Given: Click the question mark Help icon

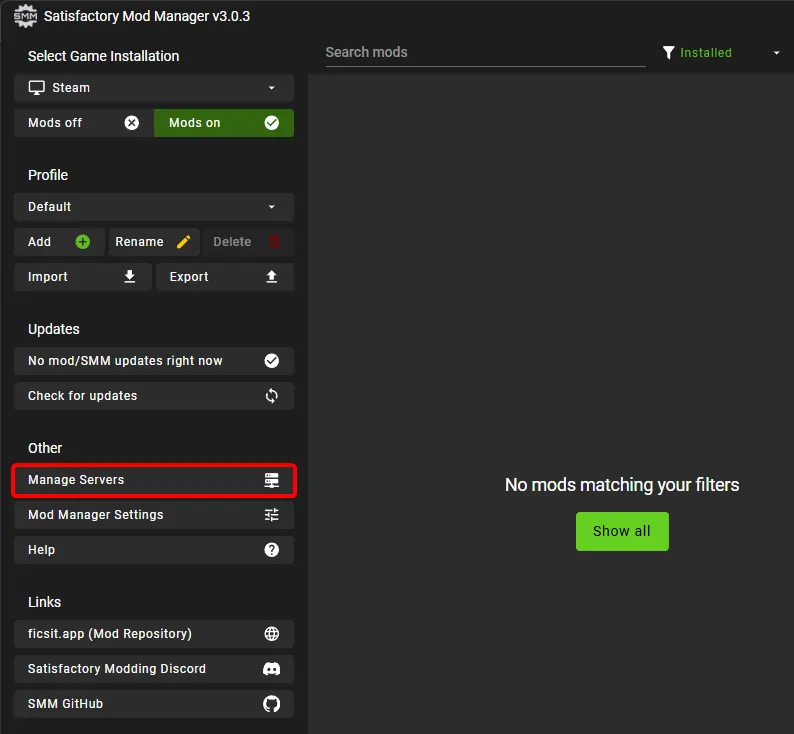Looking at the screenshot, I should (x=271, y=550).
